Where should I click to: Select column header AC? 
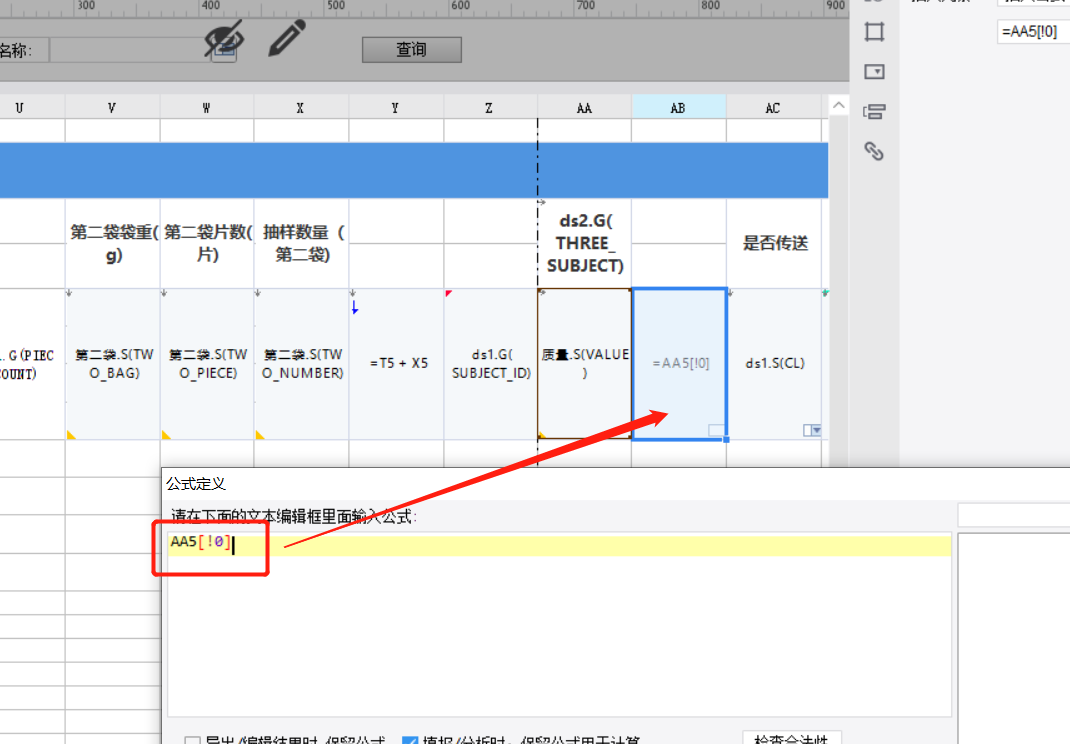773,108
